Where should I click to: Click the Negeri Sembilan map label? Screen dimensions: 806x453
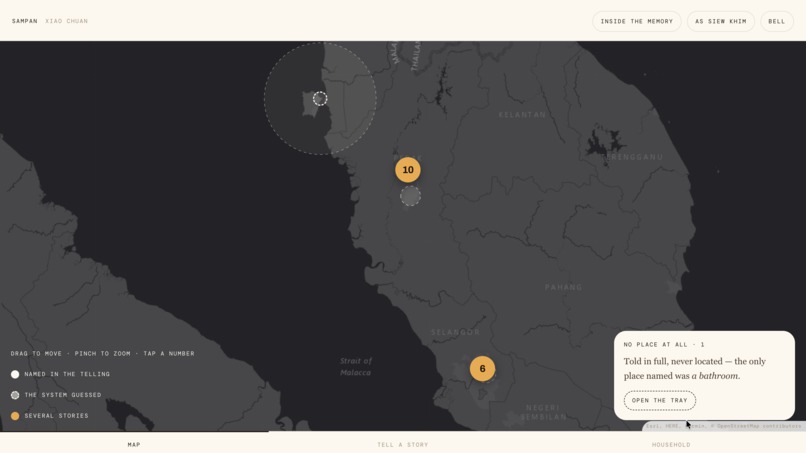[x=543, y=412]
